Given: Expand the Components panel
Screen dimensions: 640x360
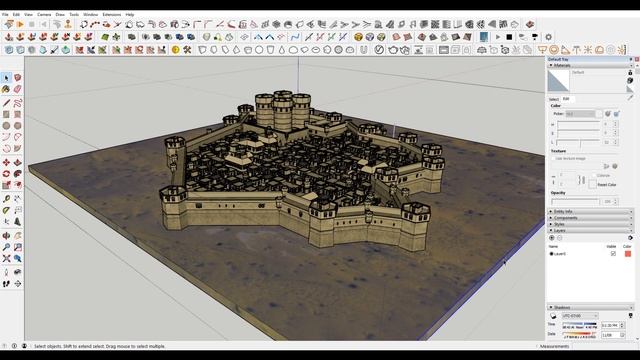Looking at the screenshot, I should tap(590, 218).
